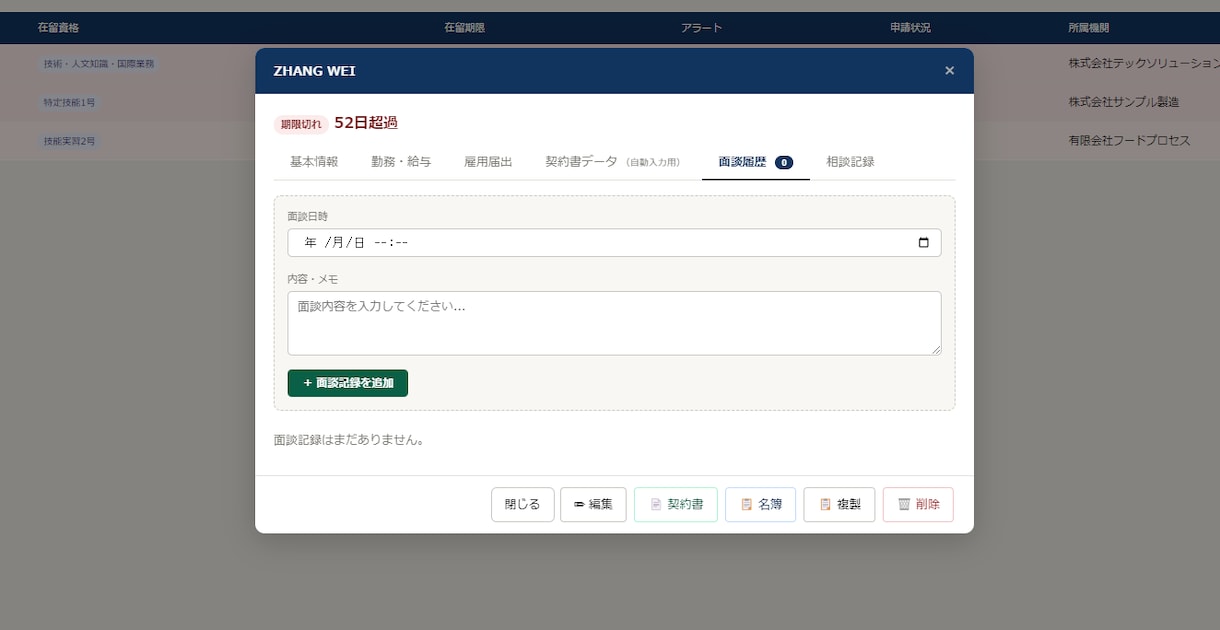This screenshot has height=630, width=1220.
Task: Generate 契約書 with its button
Action: point(676,505)
